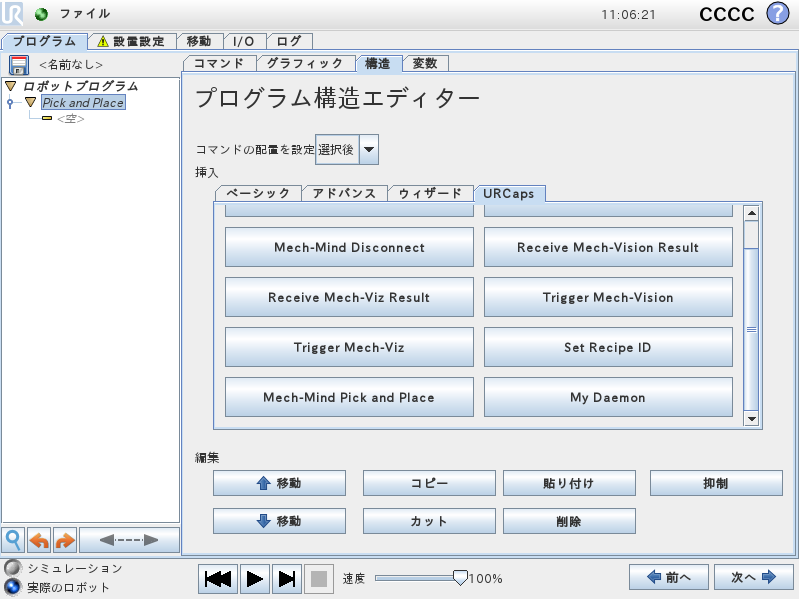Step program forward one step
This screenshot has height=599, width=799.
coord(287,579)
